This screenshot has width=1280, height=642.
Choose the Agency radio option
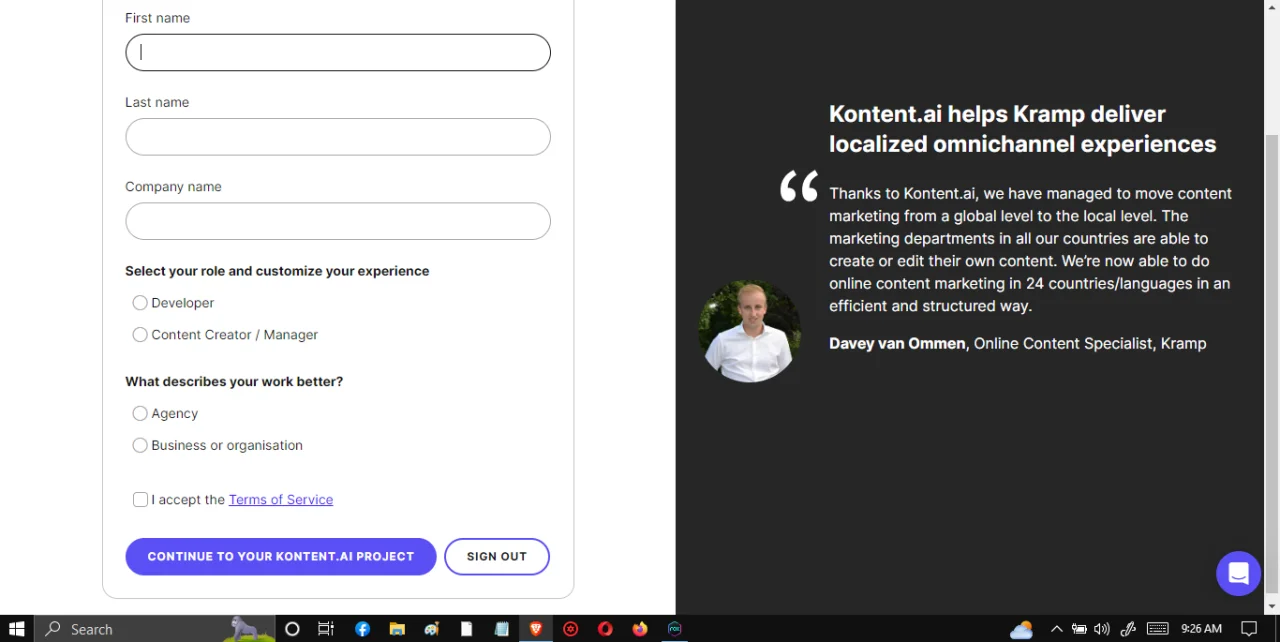click(x=140, y=414)
